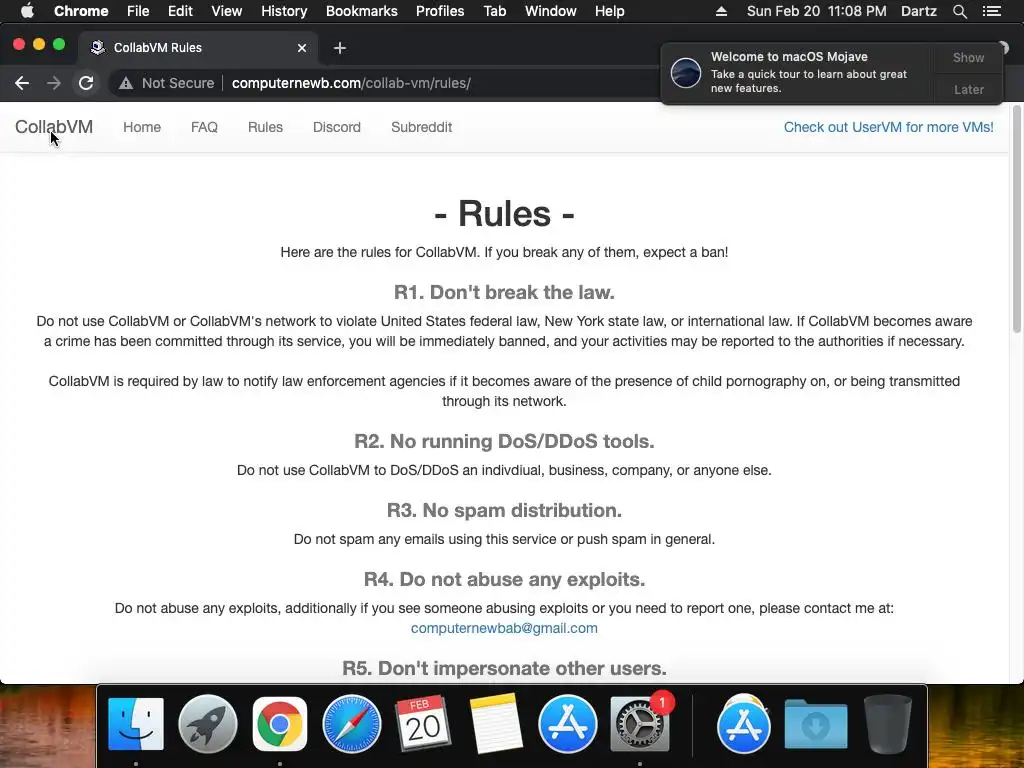The image size is (1024, 768).
Task: Click computernewbab@gmail.com email link
Action: click(504, 628)
